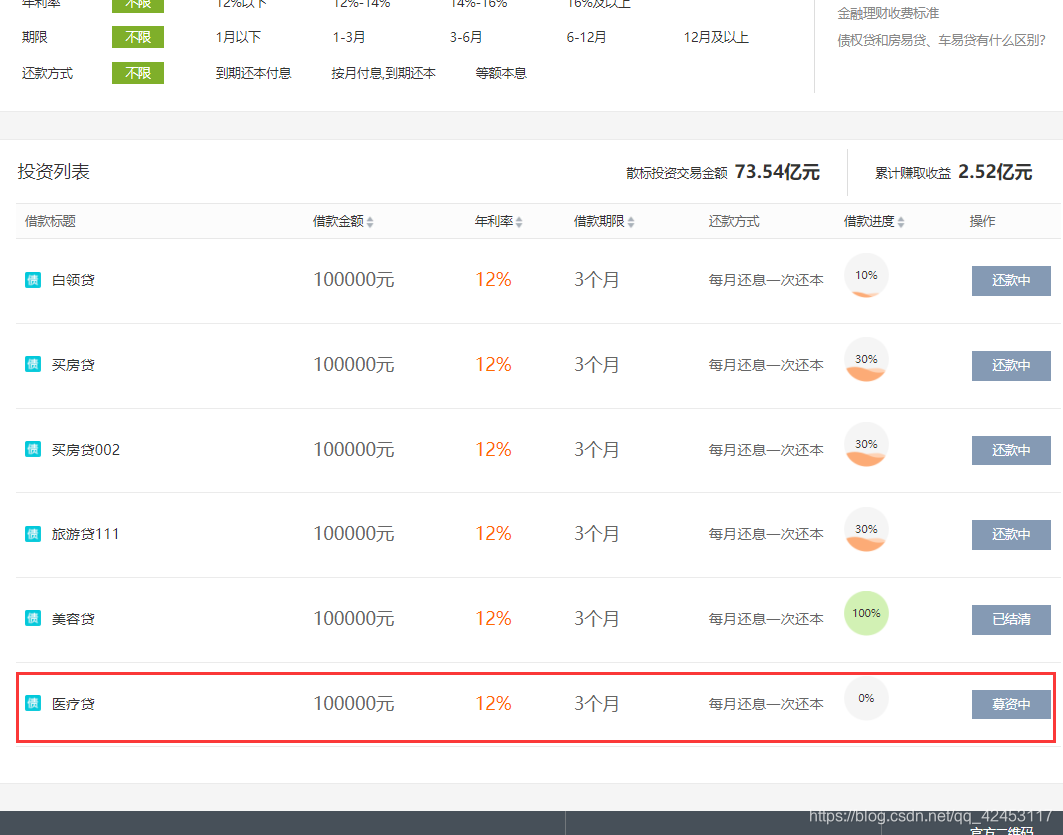
Task: Click the 债 icon beside 旅游贷111
Action: pos(33,534)
